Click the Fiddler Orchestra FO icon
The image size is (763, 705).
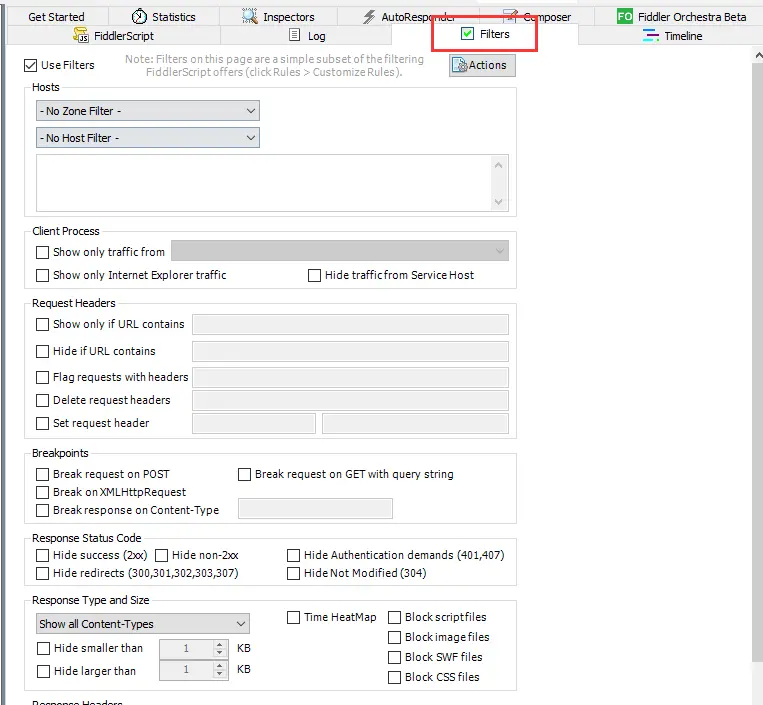(625, 17)
